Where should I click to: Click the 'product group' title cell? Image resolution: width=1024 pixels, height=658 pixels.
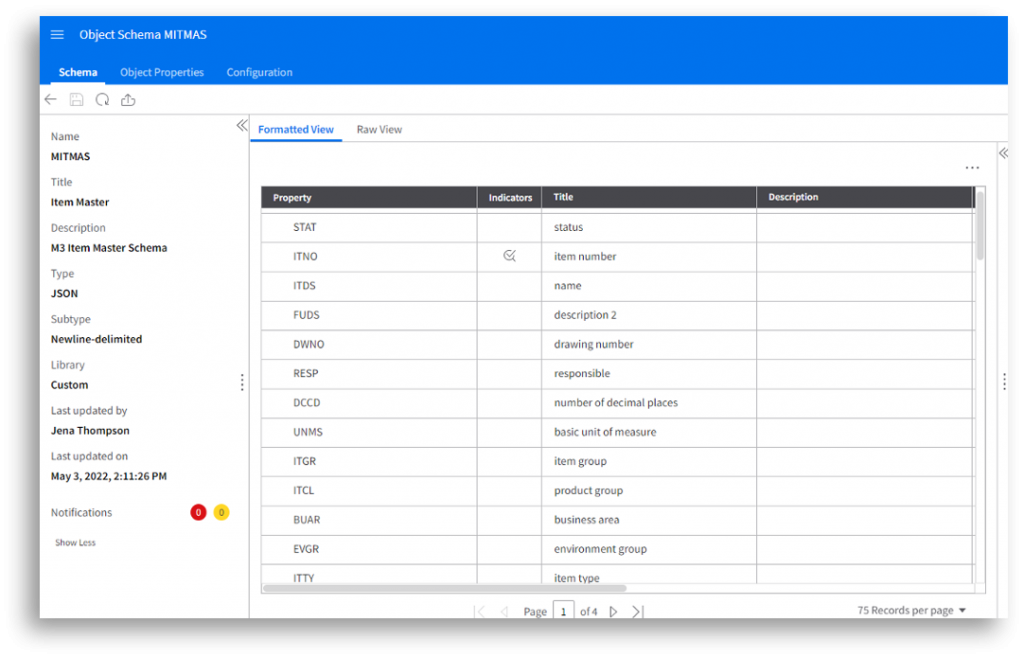(649, 491)
